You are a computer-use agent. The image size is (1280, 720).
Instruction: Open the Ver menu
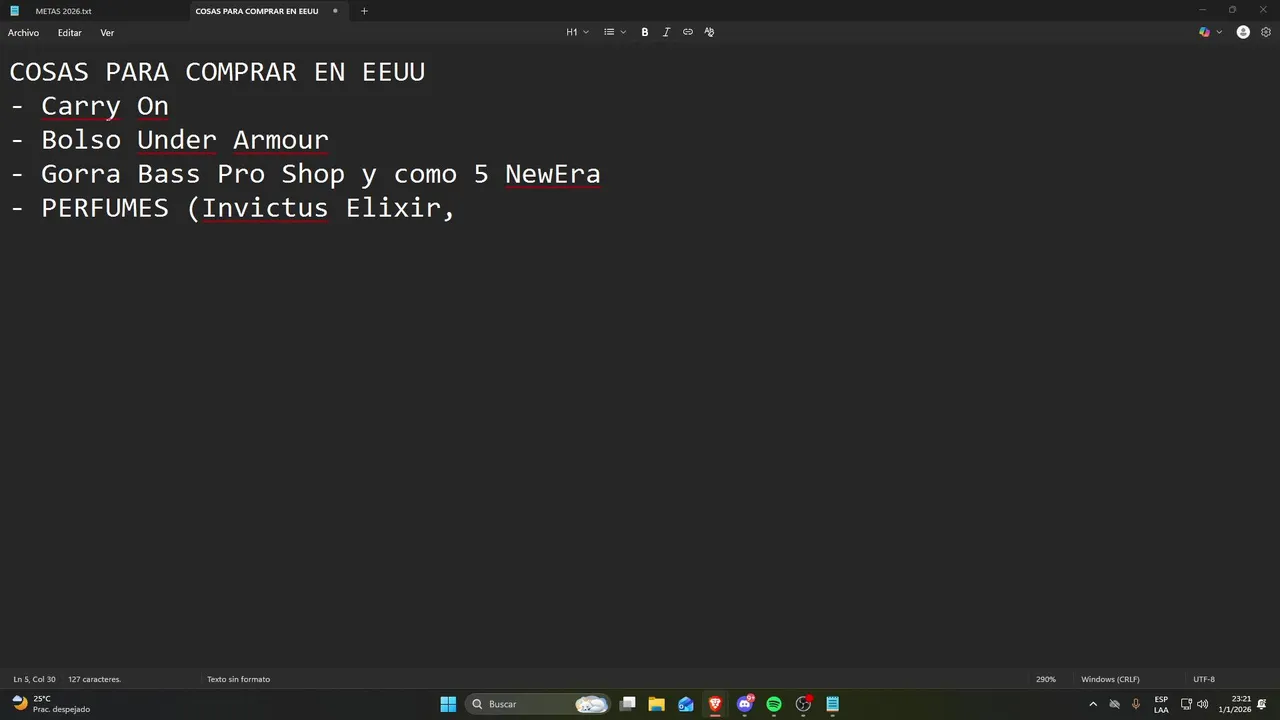(107, 33)
